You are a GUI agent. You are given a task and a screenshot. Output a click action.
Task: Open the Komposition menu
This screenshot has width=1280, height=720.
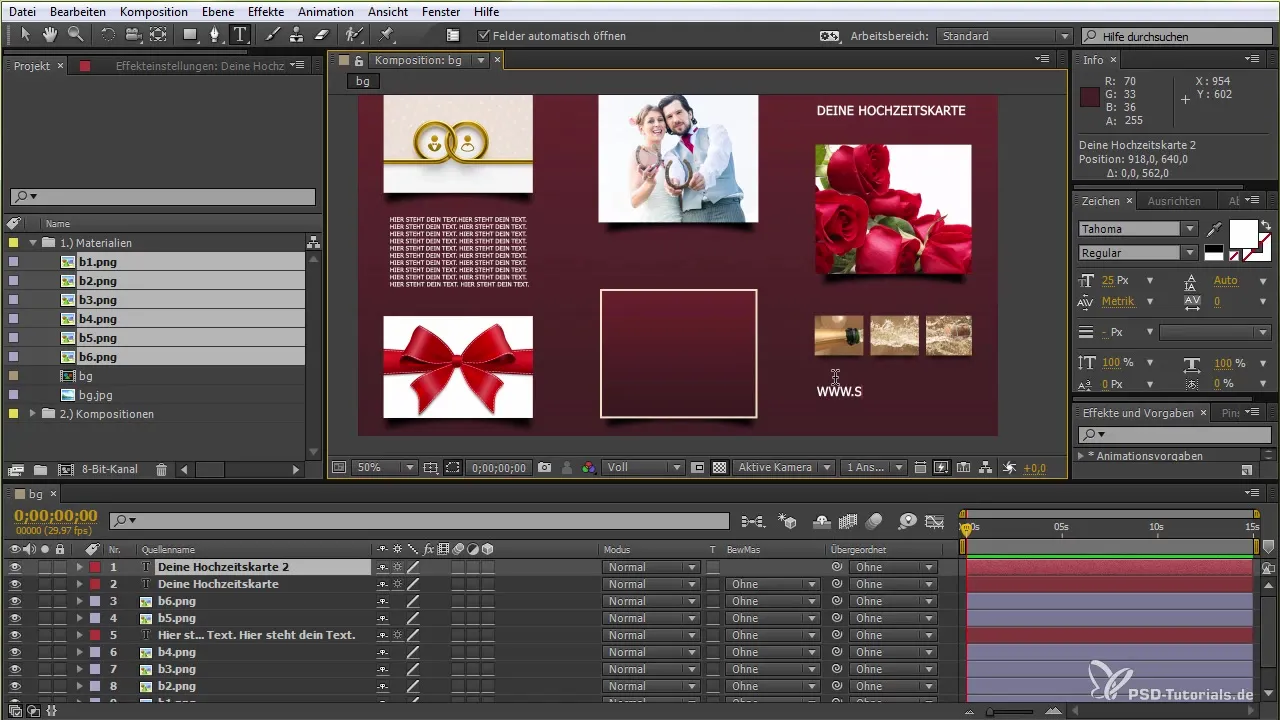tap(153, 11)
